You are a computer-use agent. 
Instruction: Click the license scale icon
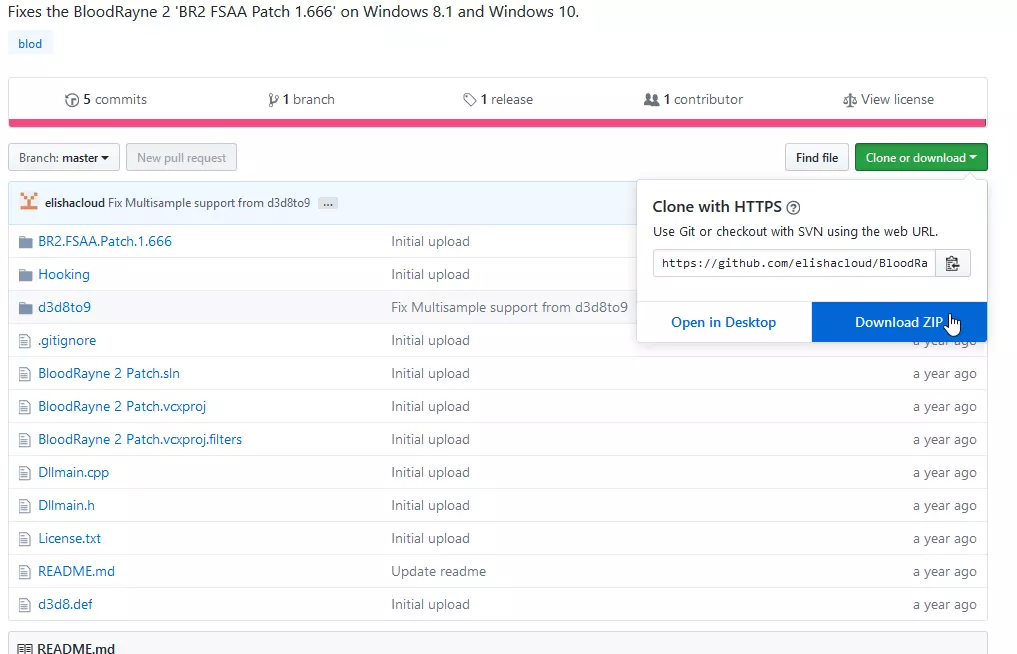pos(849,100)
